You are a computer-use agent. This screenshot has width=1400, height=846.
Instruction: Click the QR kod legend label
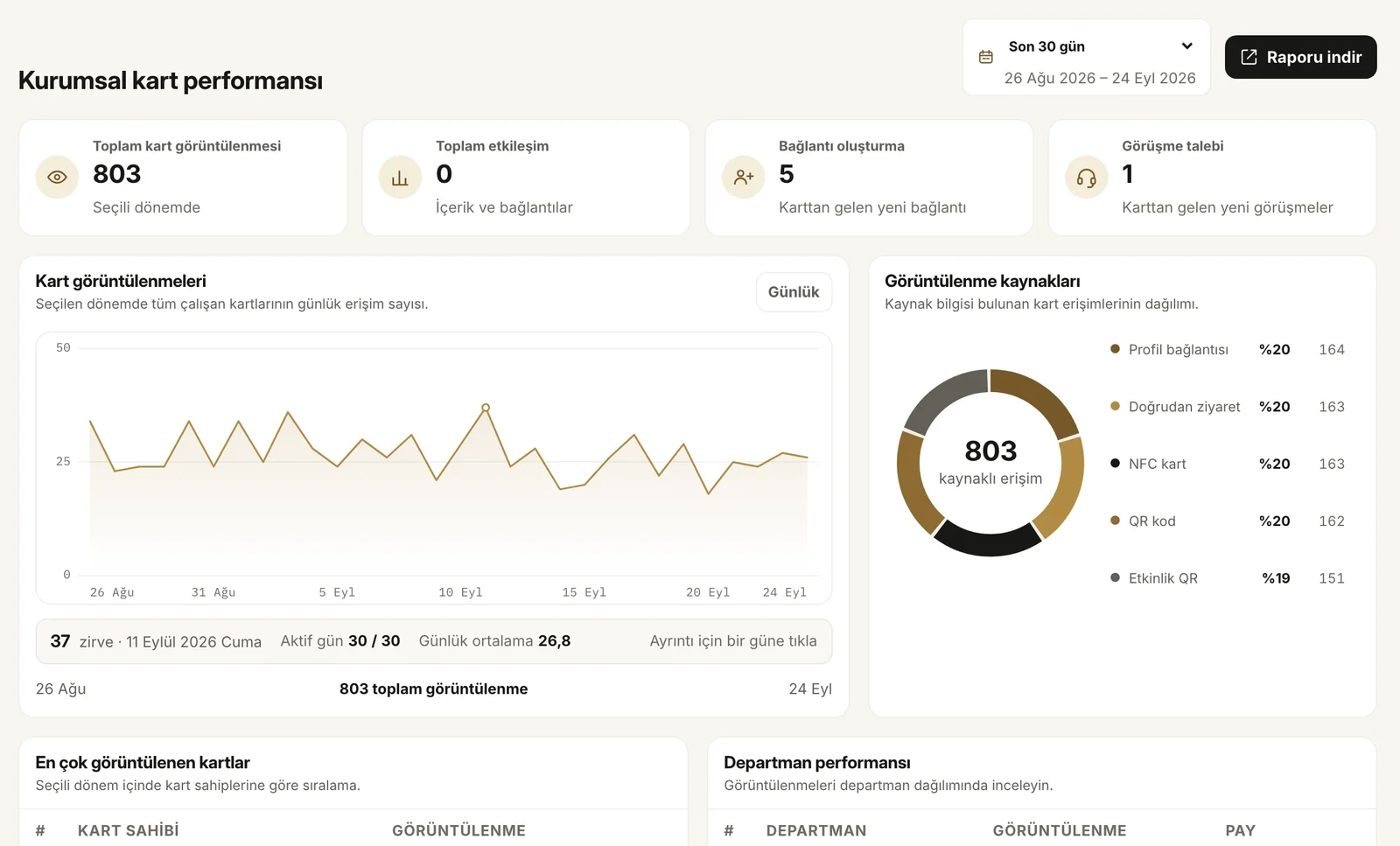pos(1152,521)
